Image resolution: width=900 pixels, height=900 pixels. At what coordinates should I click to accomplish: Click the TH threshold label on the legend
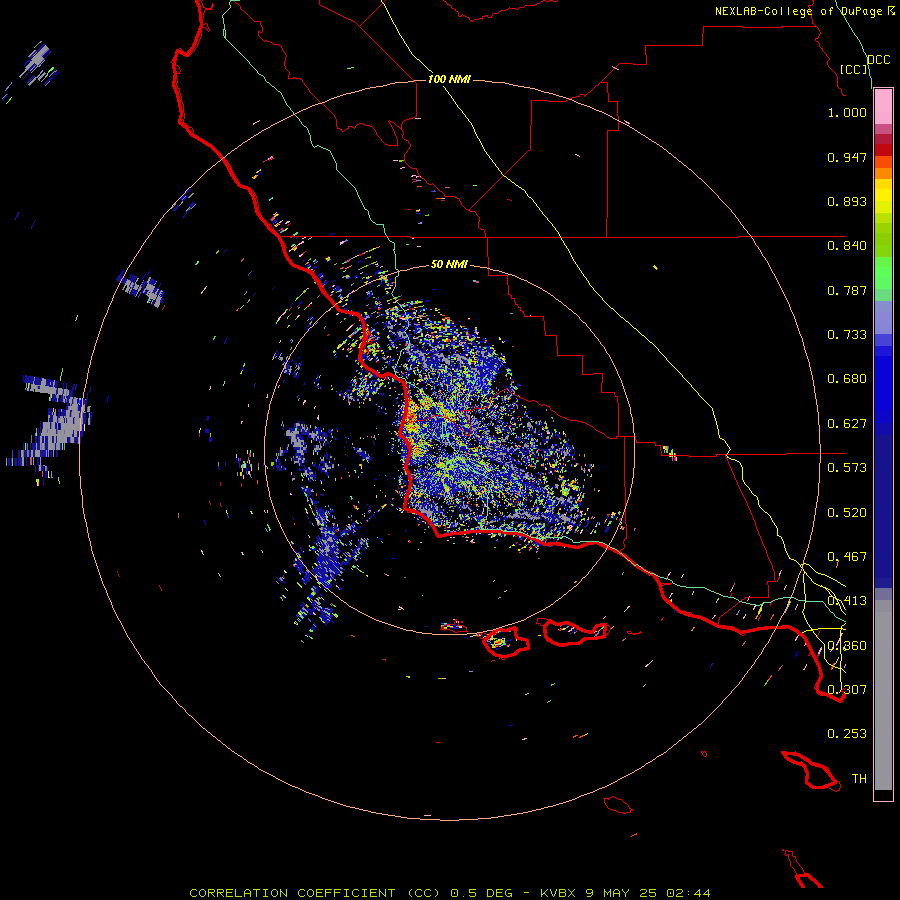point(859,779)
